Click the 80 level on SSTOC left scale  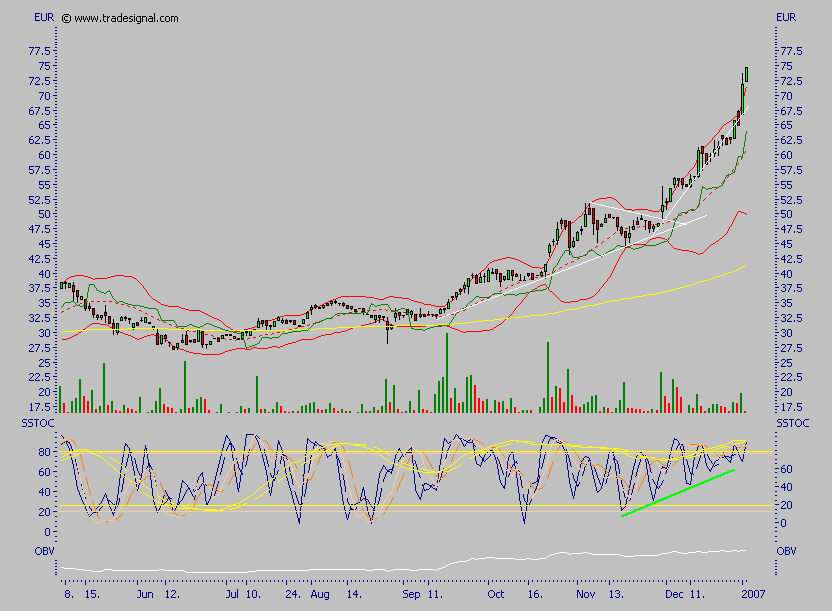point(45,452)
